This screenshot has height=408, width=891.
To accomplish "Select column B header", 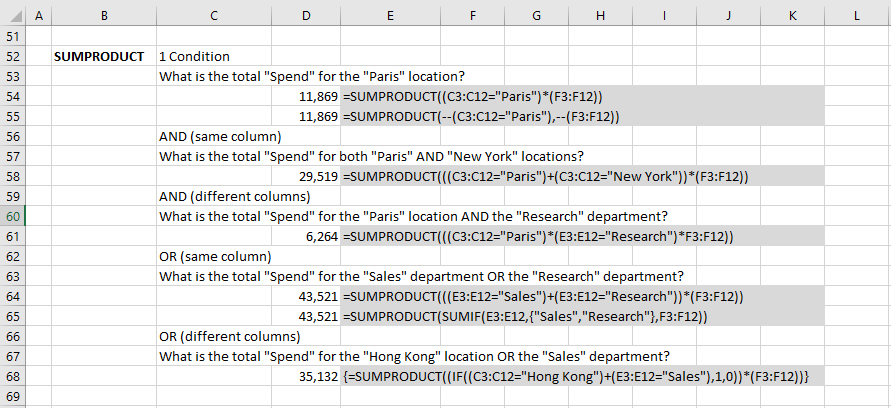I will click(x=104, y=16).
